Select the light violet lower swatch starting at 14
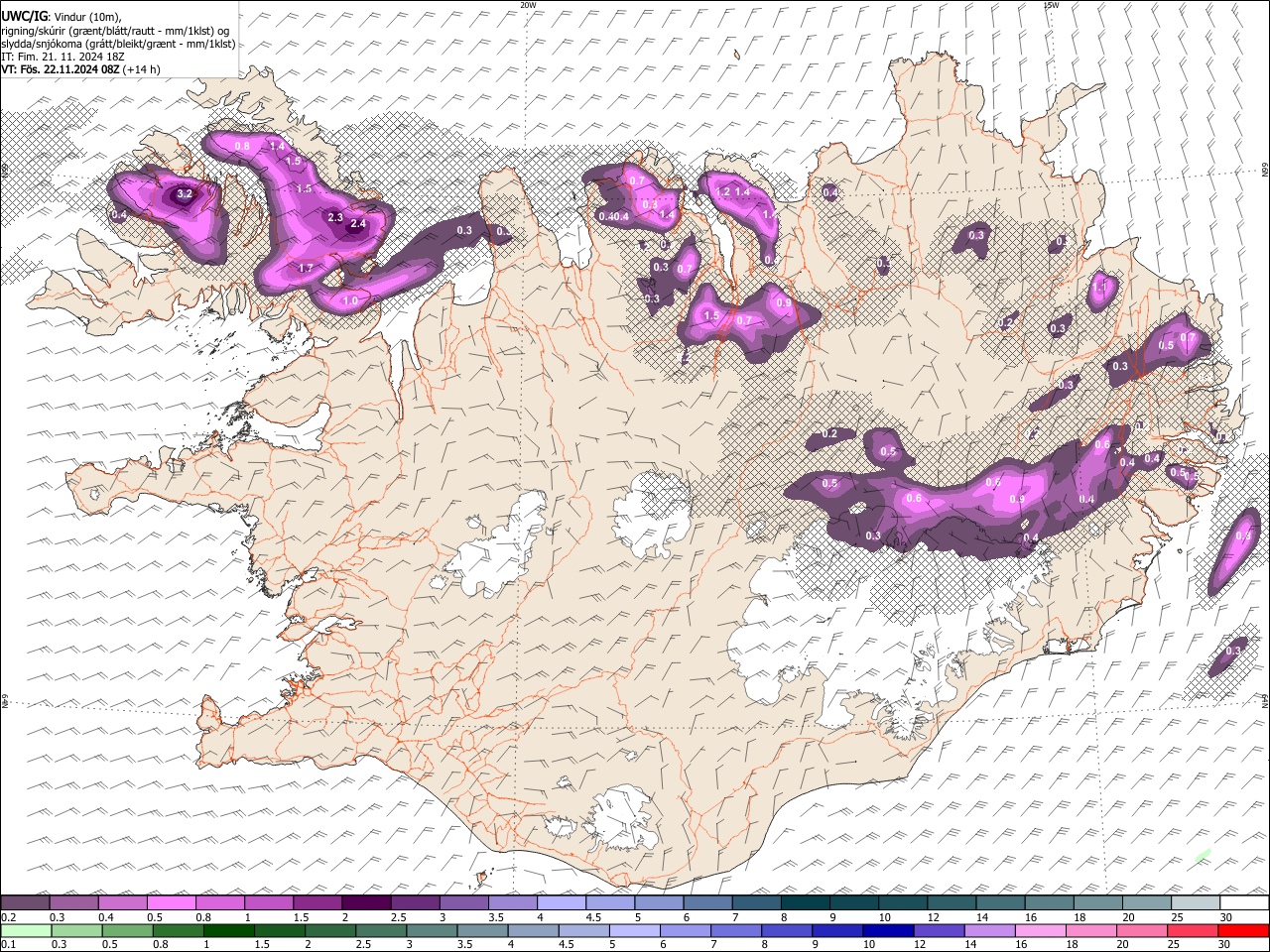Viewport: 1270px width, 952px height. pyautogui.click(x=990, y=930)
